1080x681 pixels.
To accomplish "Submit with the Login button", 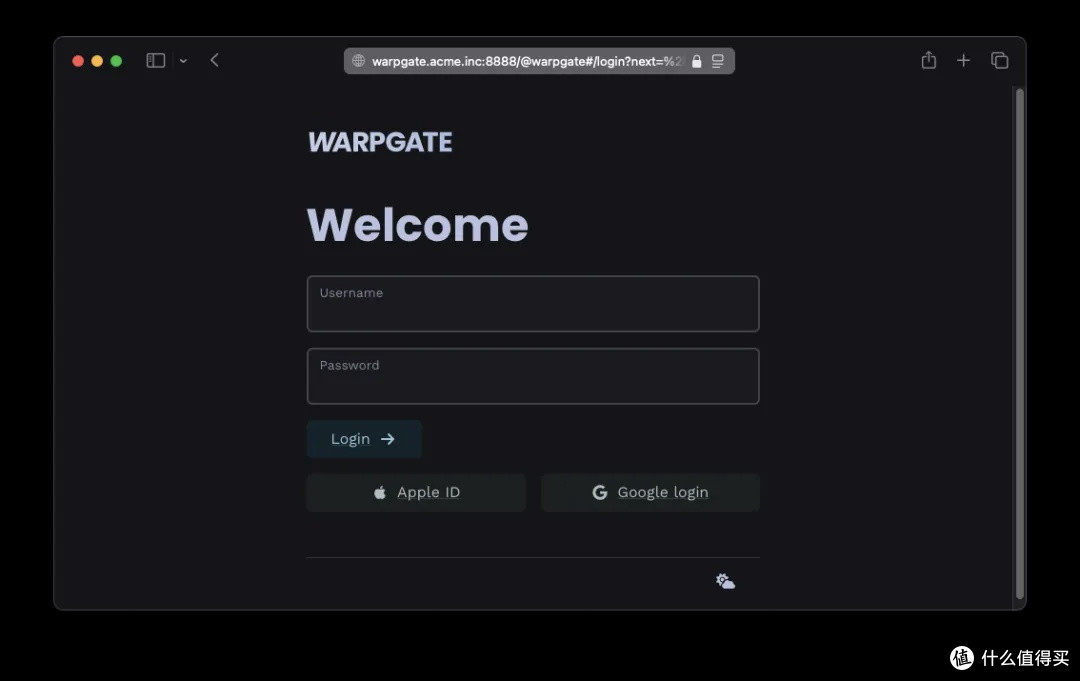I will (x=364, y=439).
